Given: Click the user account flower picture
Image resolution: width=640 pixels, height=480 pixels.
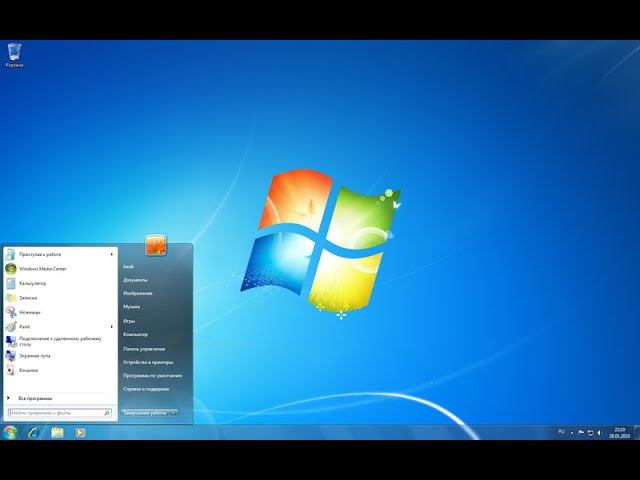Looking at the screenshot, I should click(x=156, y=245).
